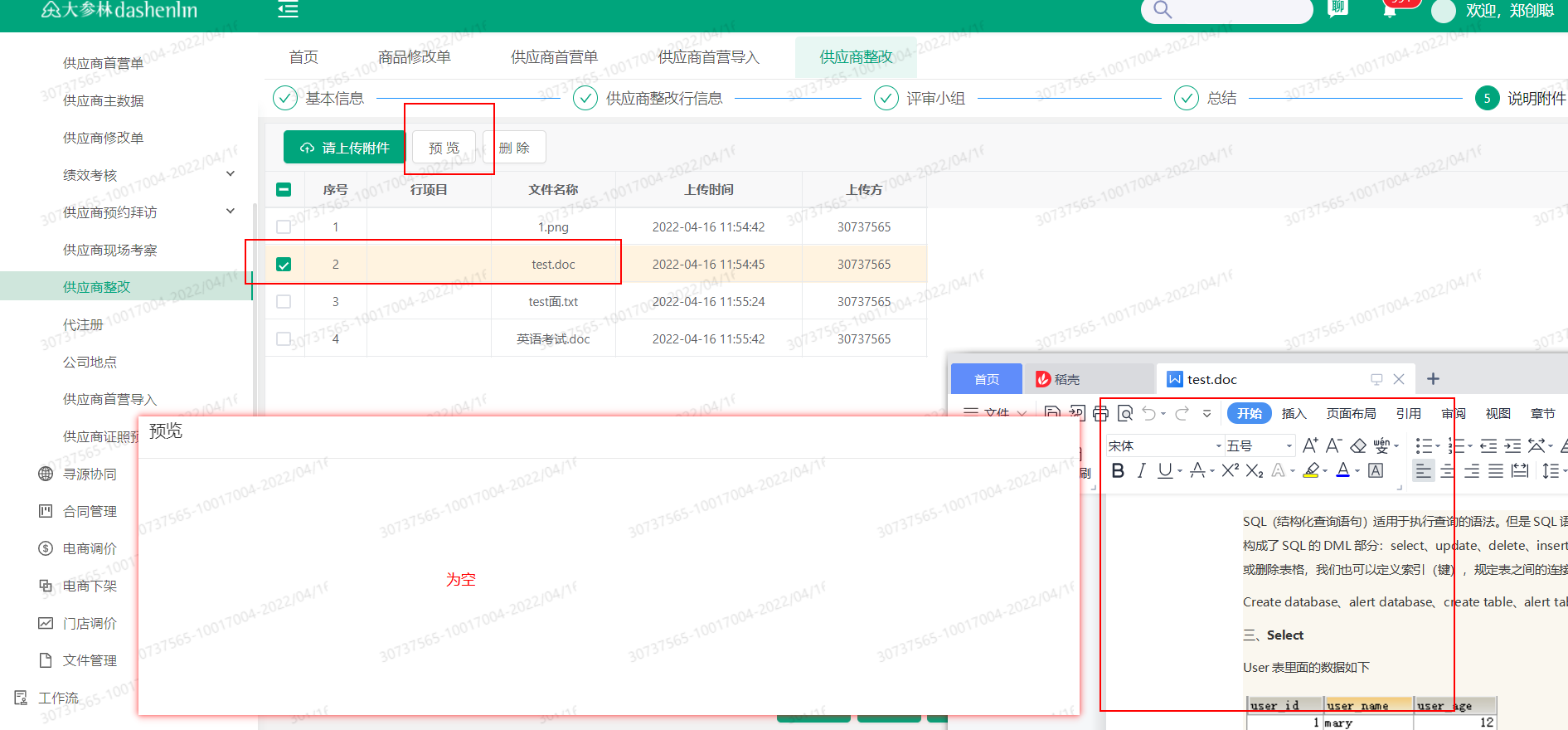This screenshot has width=1568, height=730.
Task: Click the character border icon in WPS
Action: pos(1376,470)
